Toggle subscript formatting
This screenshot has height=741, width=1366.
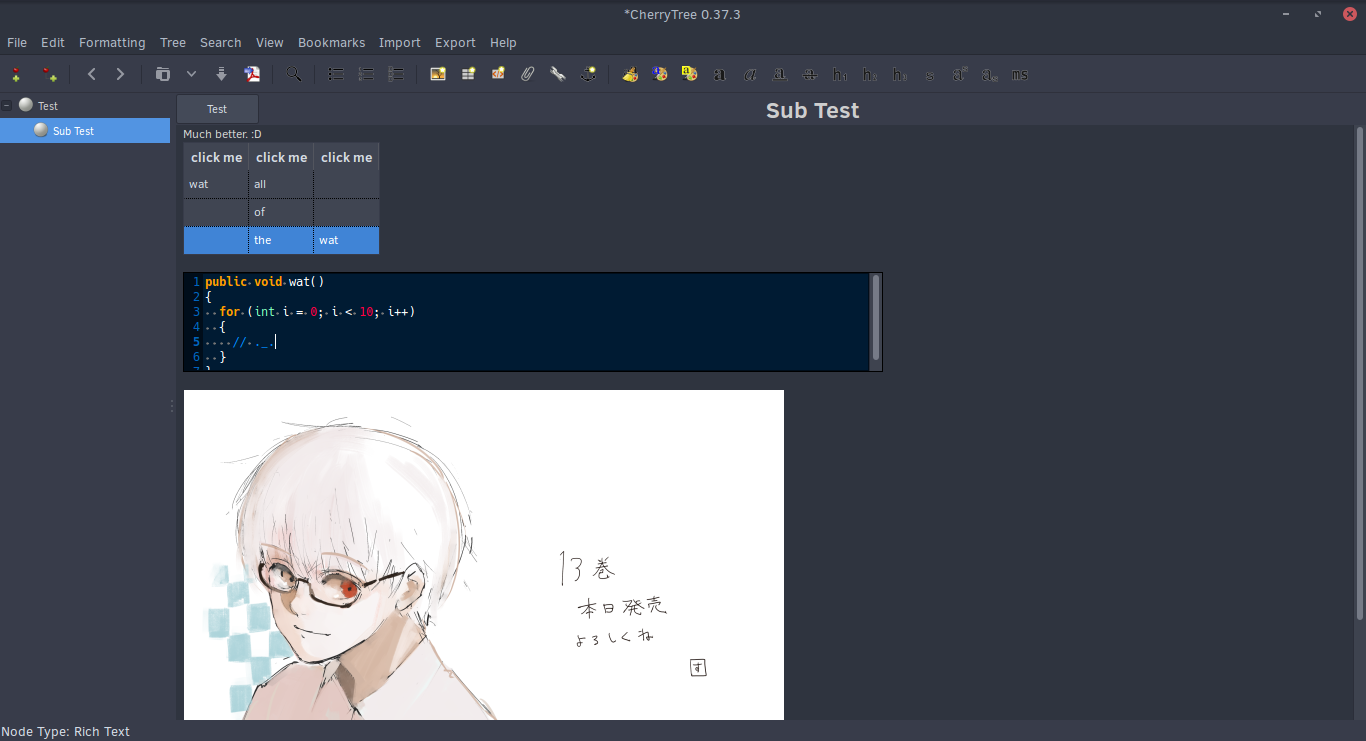(989, 74)
